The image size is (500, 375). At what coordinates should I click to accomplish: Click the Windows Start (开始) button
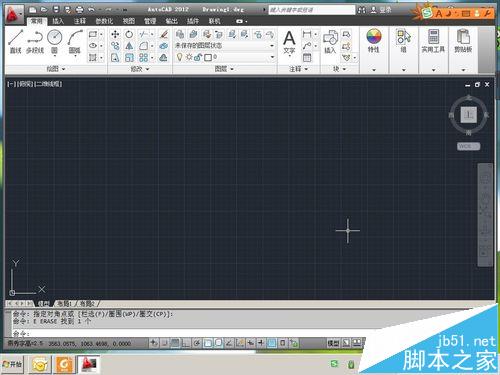tap(12, 364)
